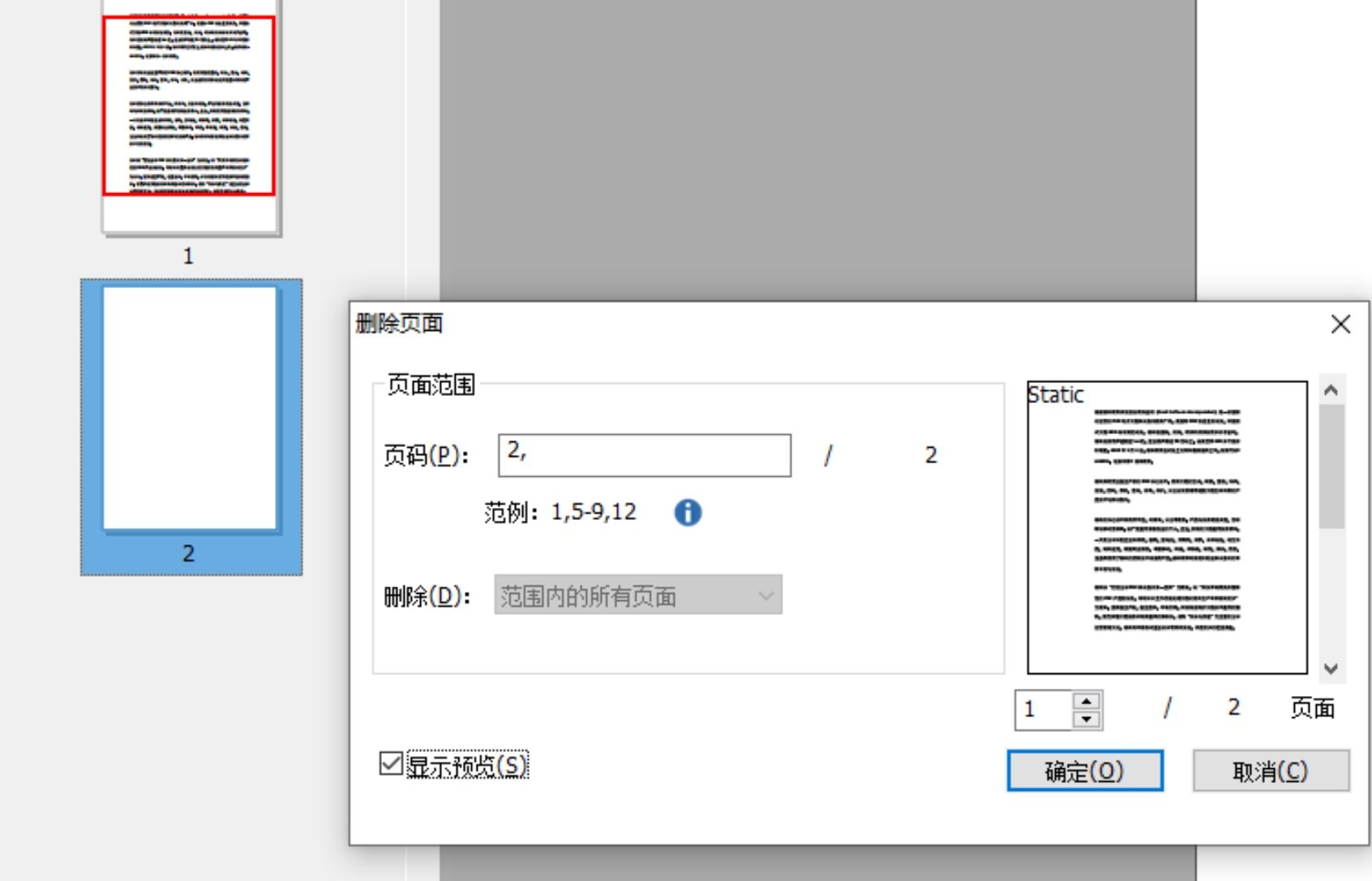Screen dimensions: 1372x881
Task: Close the 删除页面 dialog with the X
Action: tap(1341, 324)
